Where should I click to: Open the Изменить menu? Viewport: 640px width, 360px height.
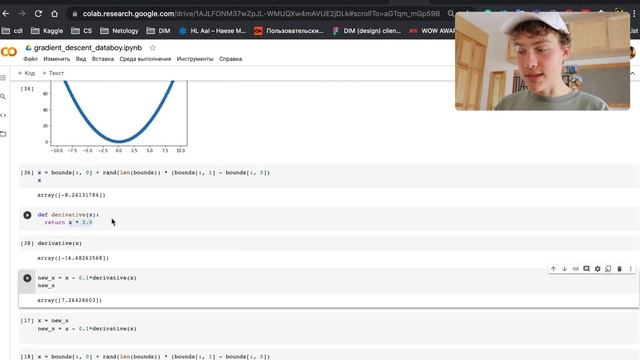tap(57, 59)
